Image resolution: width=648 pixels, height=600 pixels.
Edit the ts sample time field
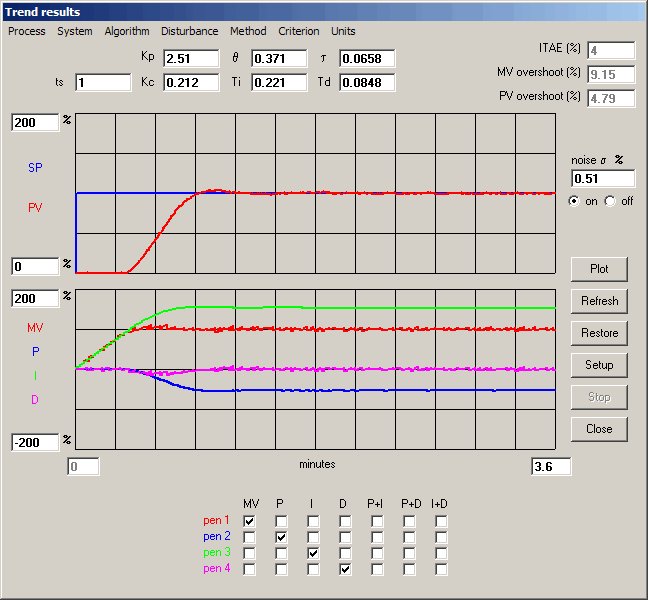102,83
